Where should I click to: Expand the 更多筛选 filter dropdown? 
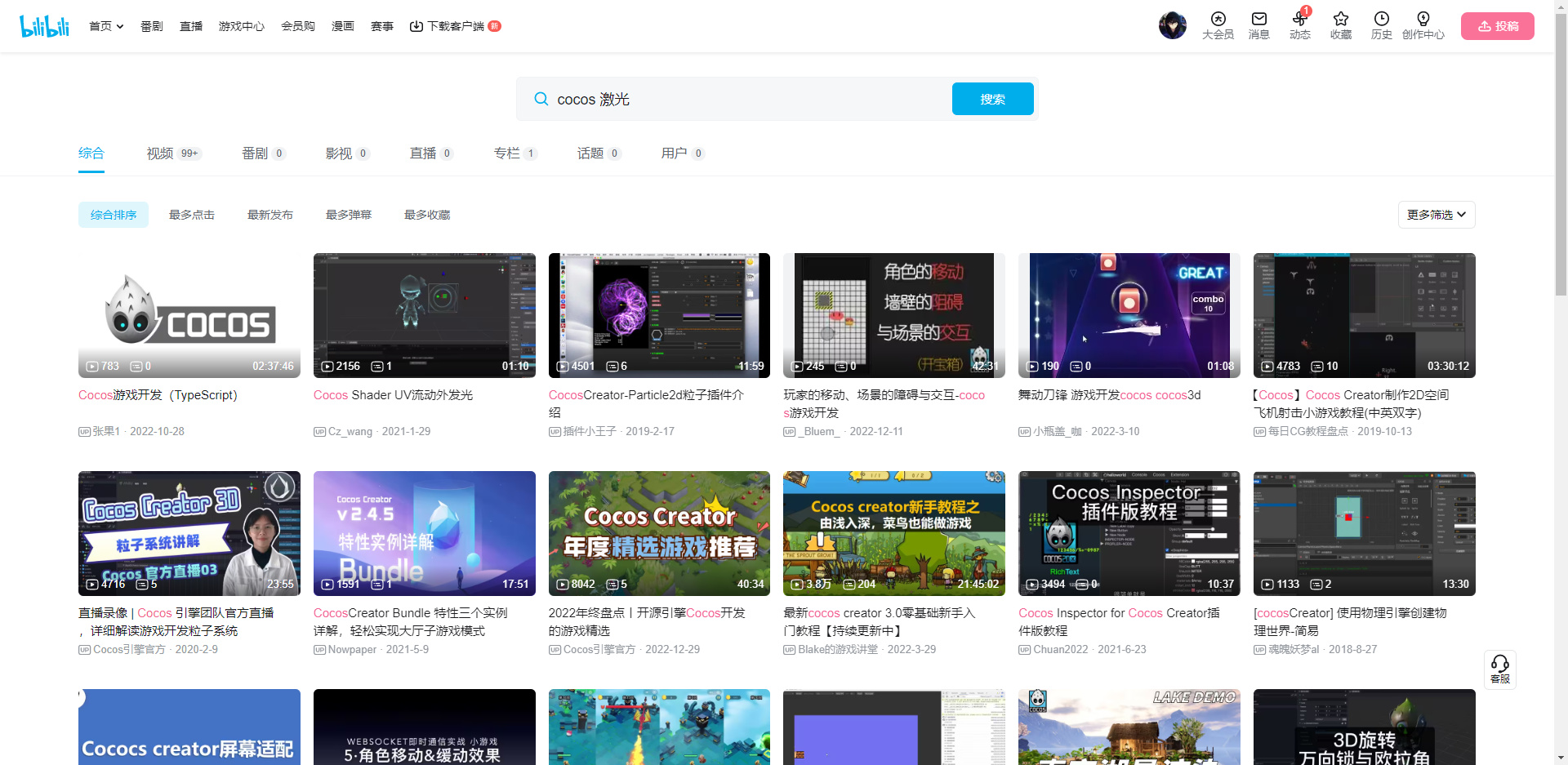coord(1437,215)
